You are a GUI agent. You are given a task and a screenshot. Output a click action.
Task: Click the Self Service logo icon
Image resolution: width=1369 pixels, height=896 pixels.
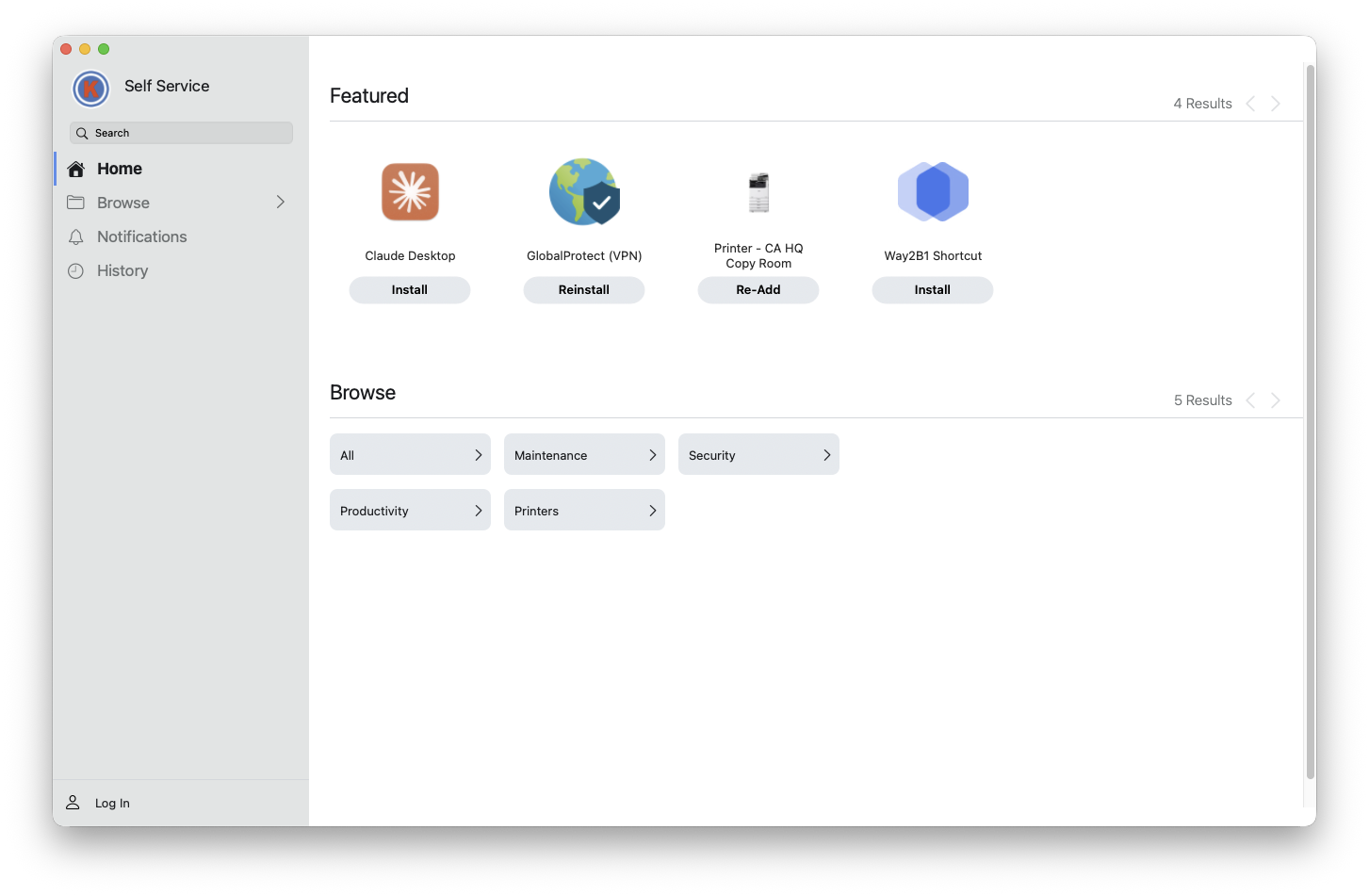(x=91, y=90)
